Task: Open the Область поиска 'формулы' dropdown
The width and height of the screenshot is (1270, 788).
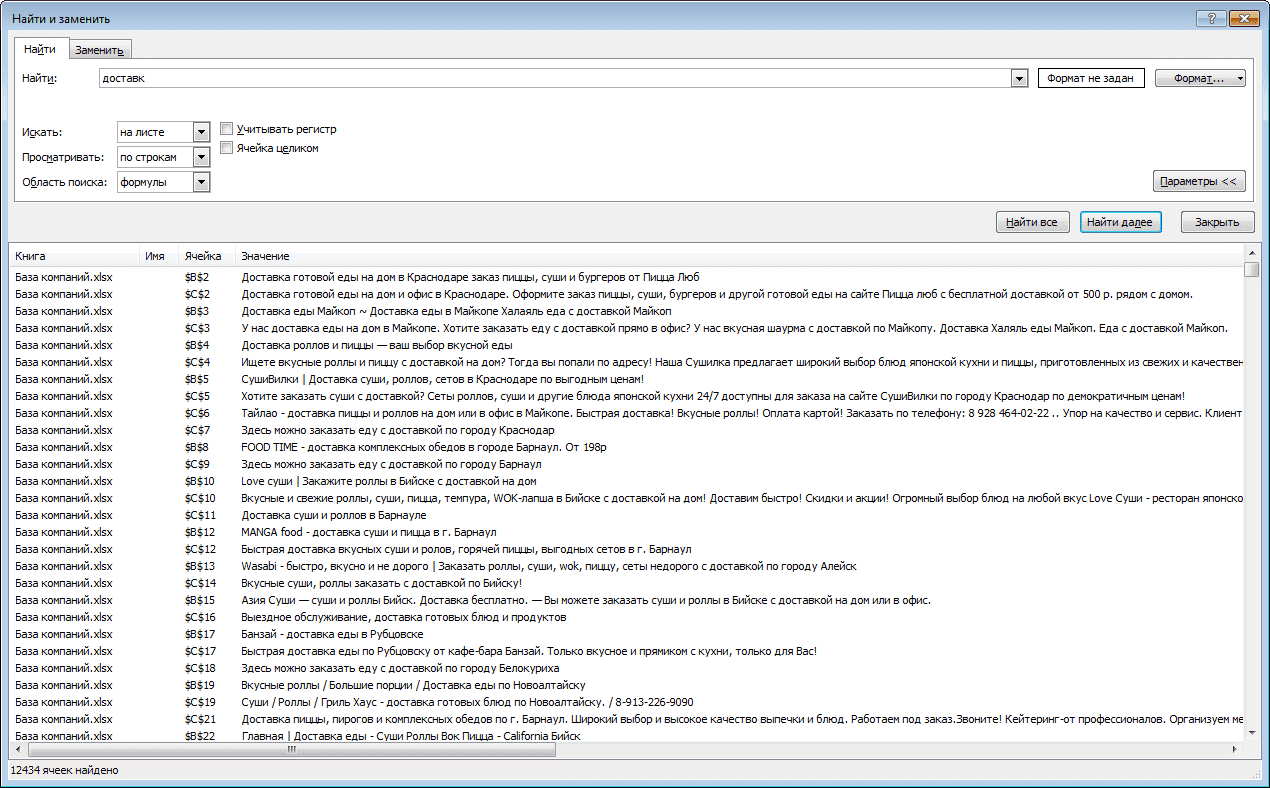Action: pos(201,182)
